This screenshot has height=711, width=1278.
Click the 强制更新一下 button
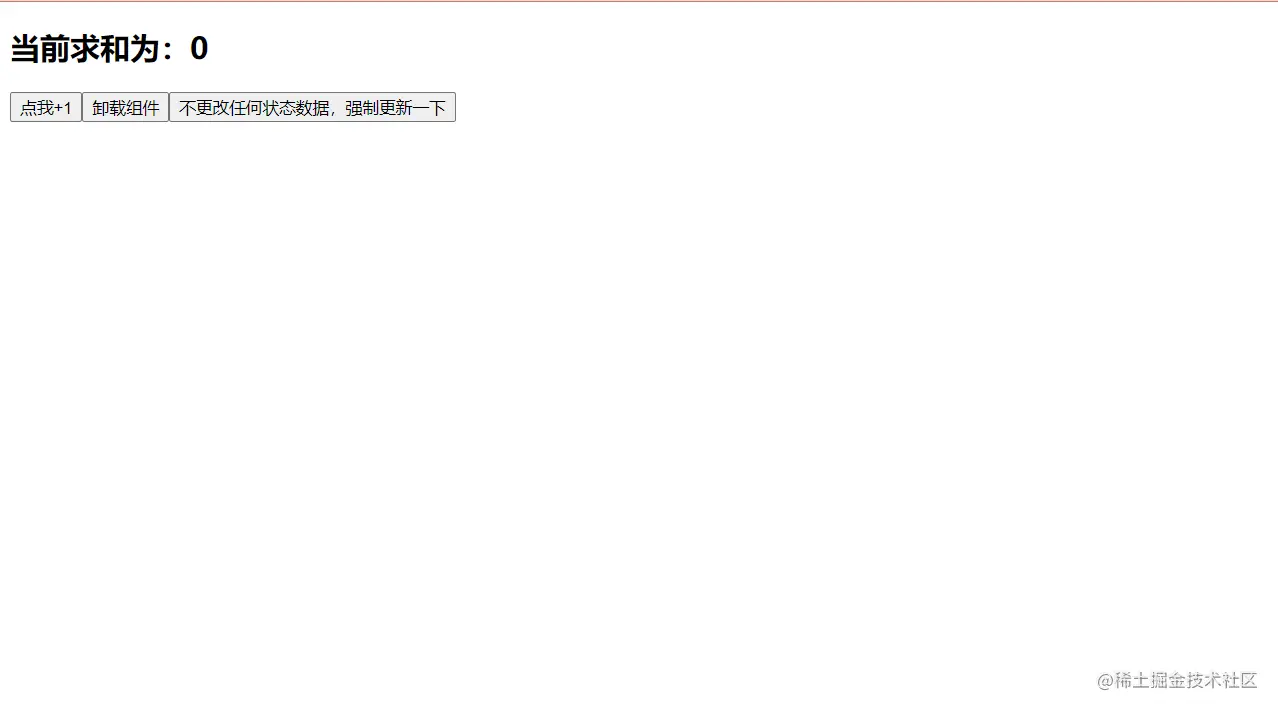[x=312, y=107]
